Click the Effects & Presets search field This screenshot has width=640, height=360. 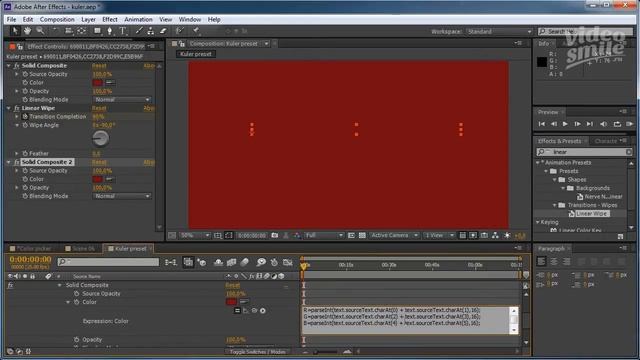coord(584,152)
